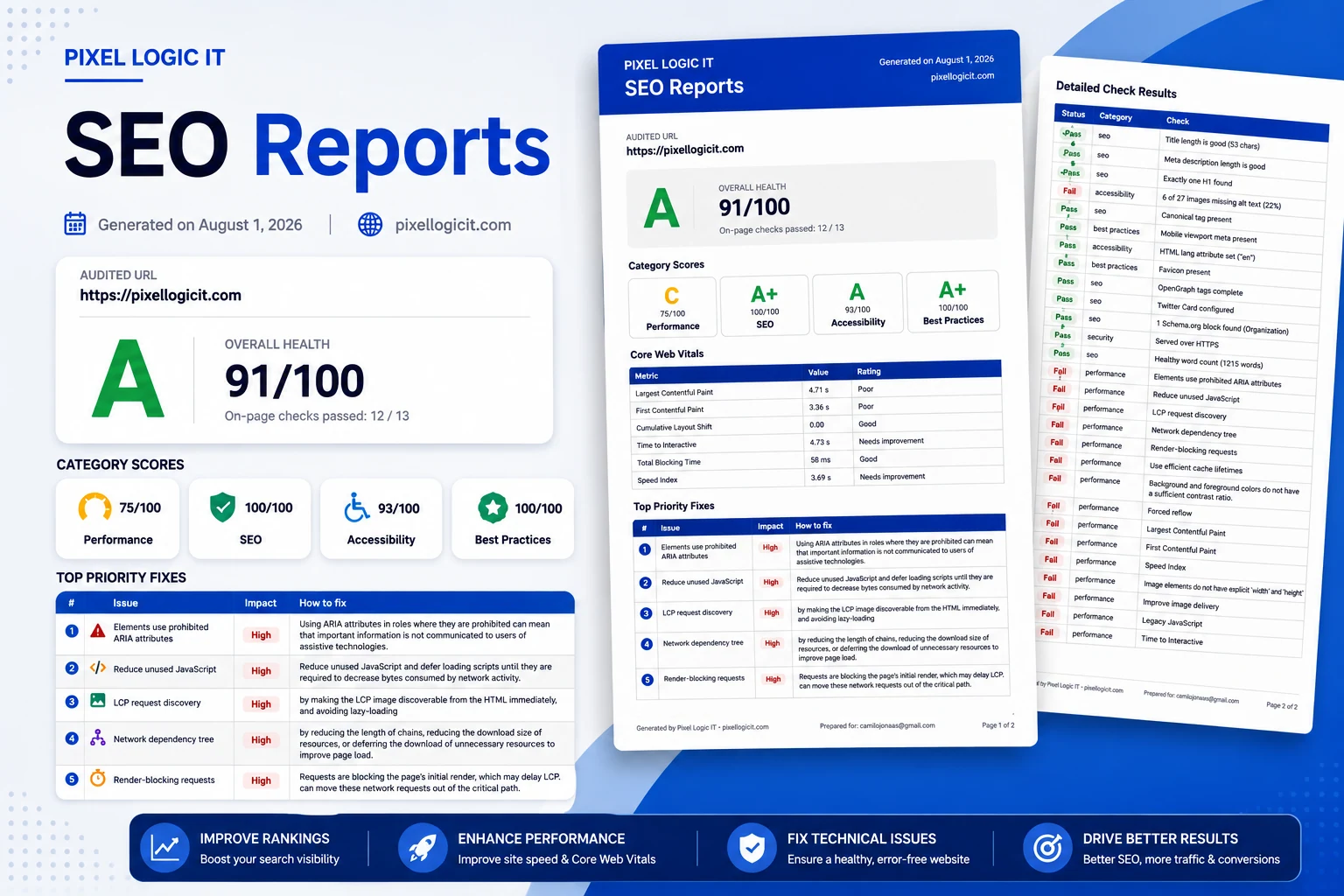The height and width of the screenshot is (896, 1344).
Task: Click the DRIVE BETTER RESULTS banner heading
Action: [x=1160, y=838]
